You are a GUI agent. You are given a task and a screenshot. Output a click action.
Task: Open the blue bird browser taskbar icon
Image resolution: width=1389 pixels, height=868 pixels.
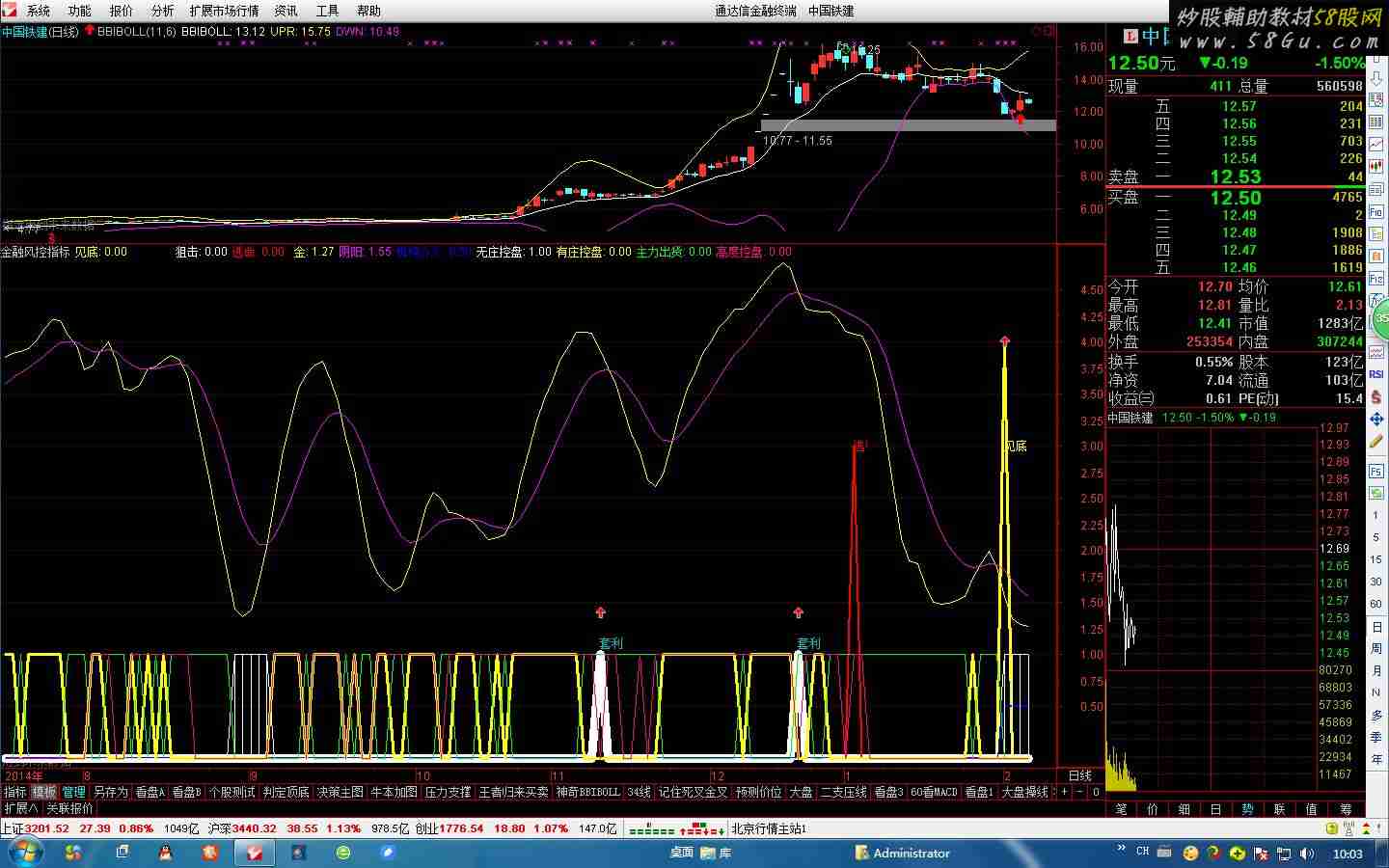click(x=389, y=853)
